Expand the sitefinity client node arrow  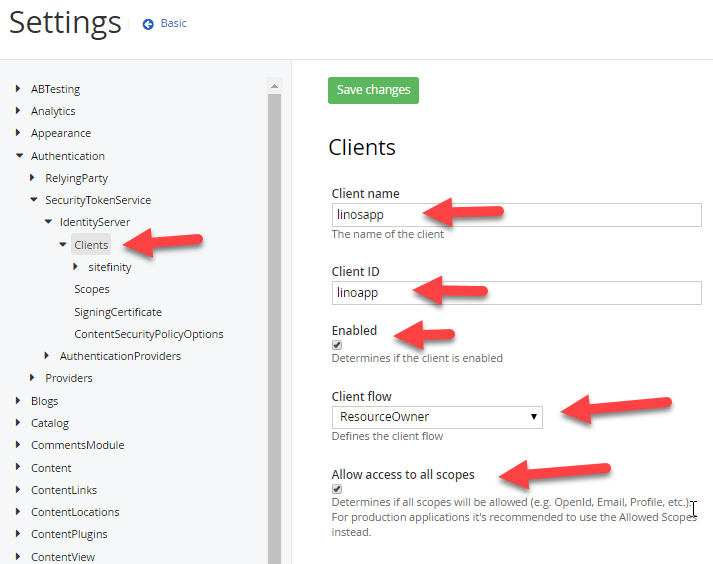75,266
